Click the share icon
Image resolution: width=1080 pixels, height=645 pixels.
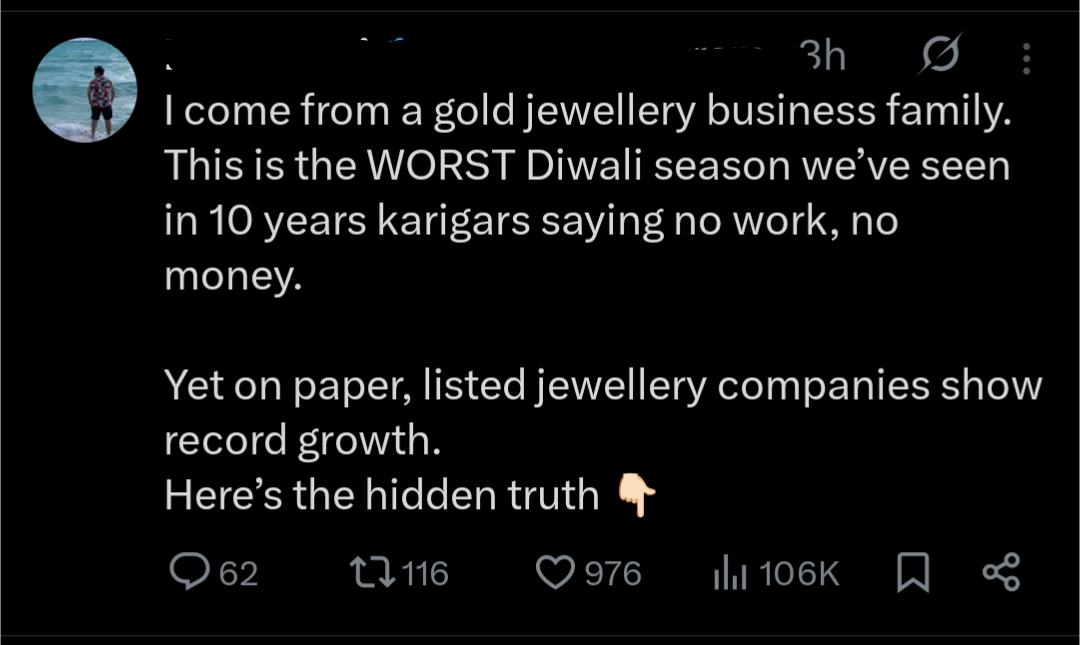click(x=1000, y=573)
